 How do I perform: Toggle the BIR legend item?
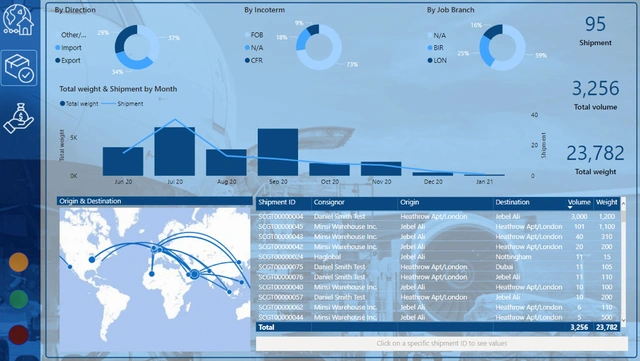pos(435,48)
